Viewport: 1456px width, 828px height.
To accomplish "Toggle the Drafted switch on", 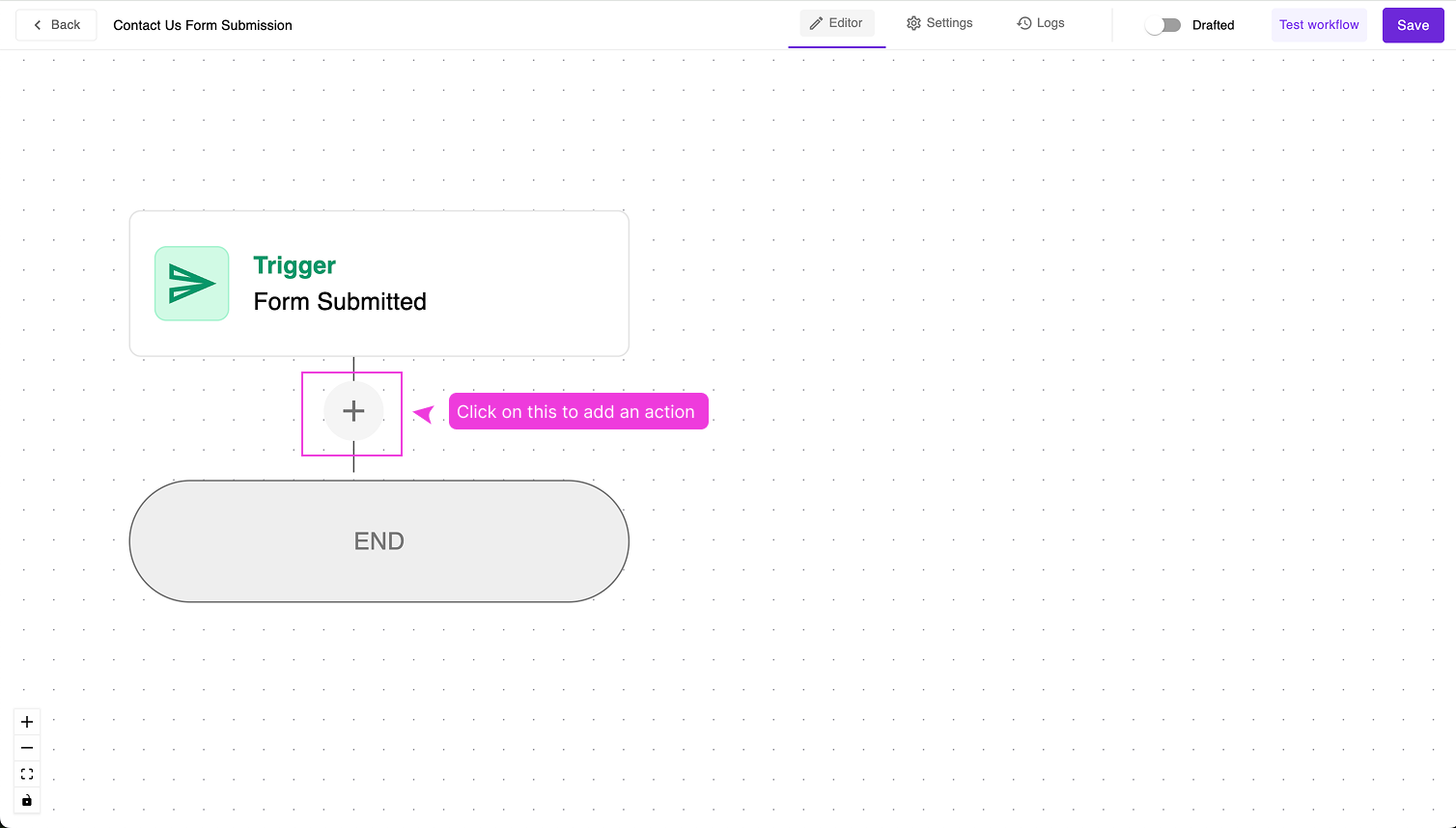I will click(x=1162, y=25).
